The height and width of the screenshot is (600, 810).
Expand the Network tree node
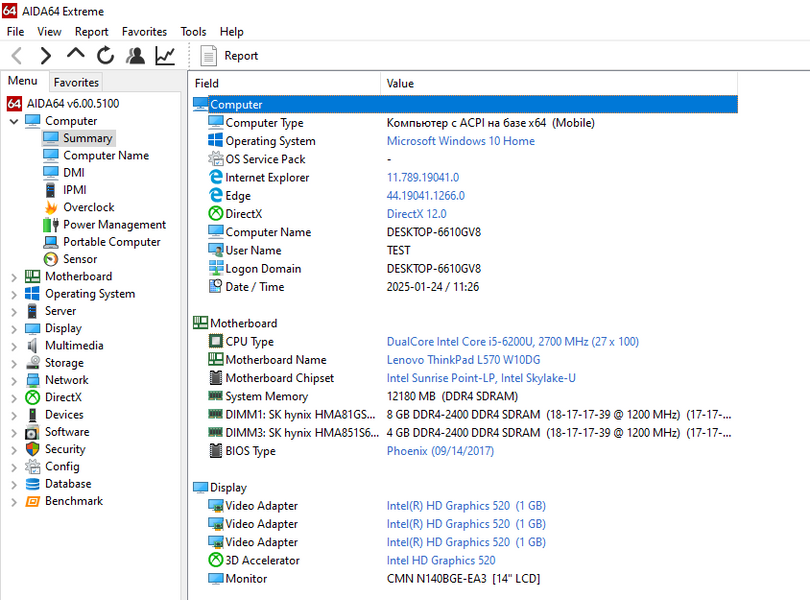point(14,381)
